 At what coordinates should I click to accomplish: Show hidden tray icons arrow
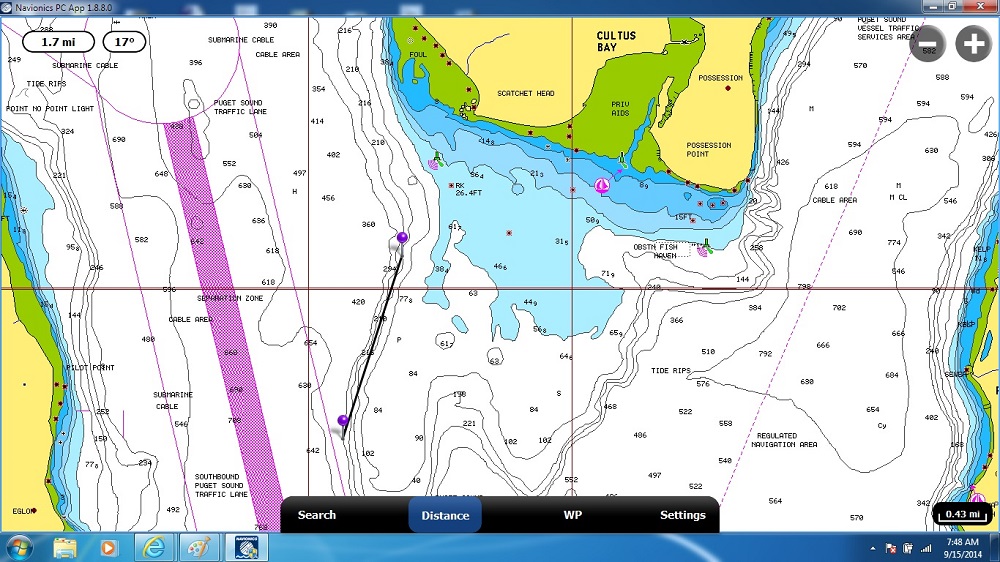point(872,549)
